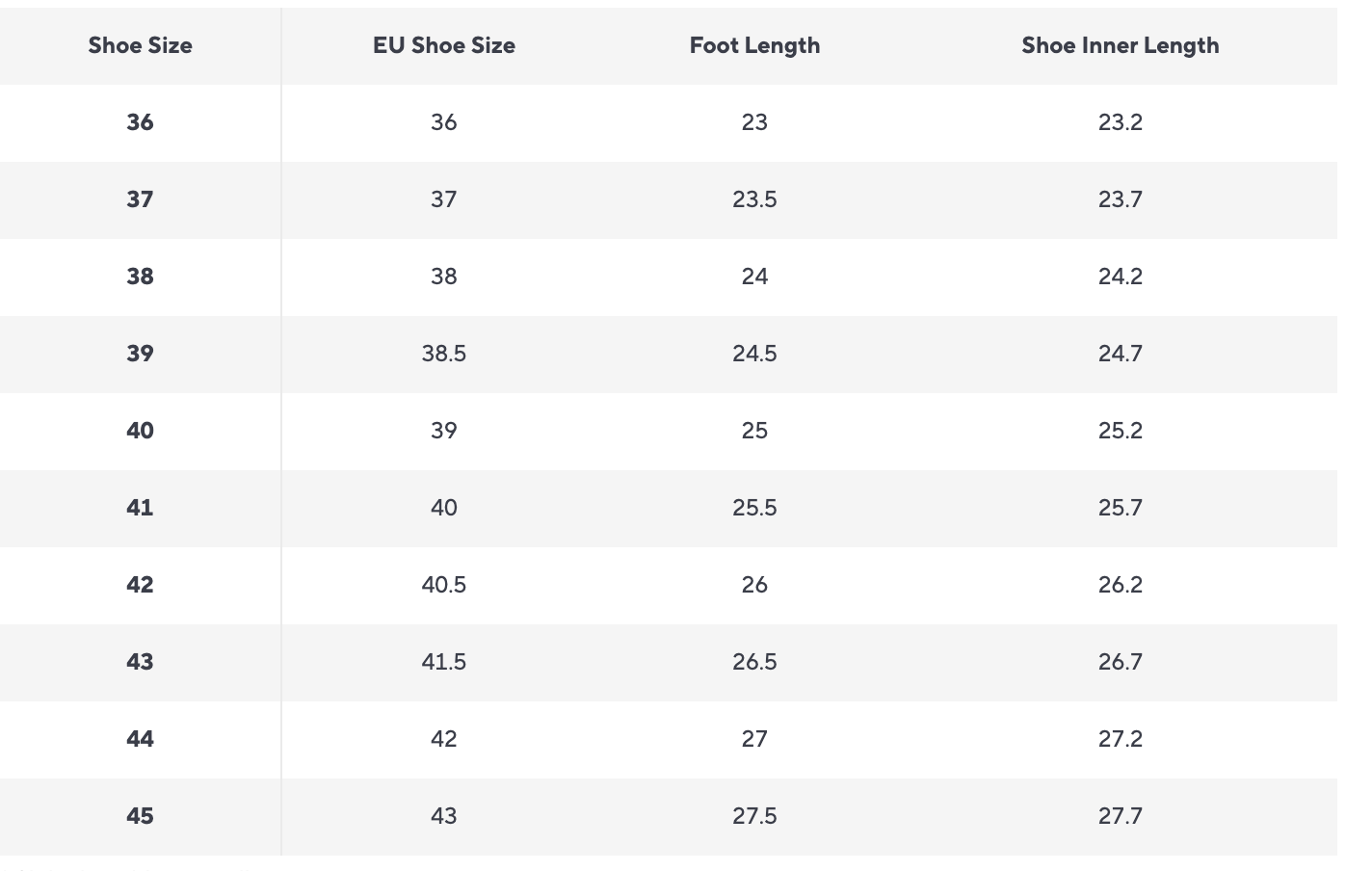Select the shoe inner length 26.2 cell
This screenshot has width=1372, height=871.
coord(1120,585)
